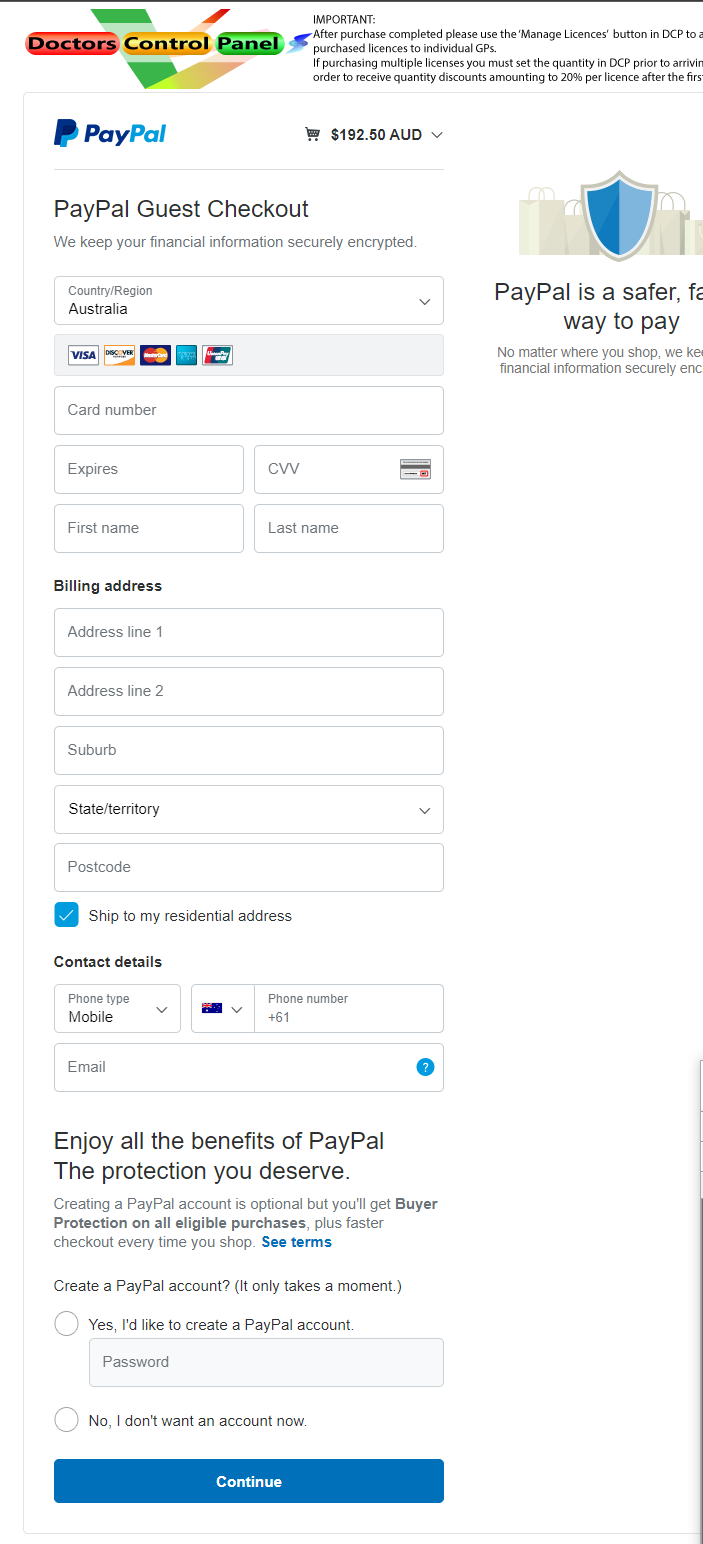Click the Visa card icon

click(83, 355)
